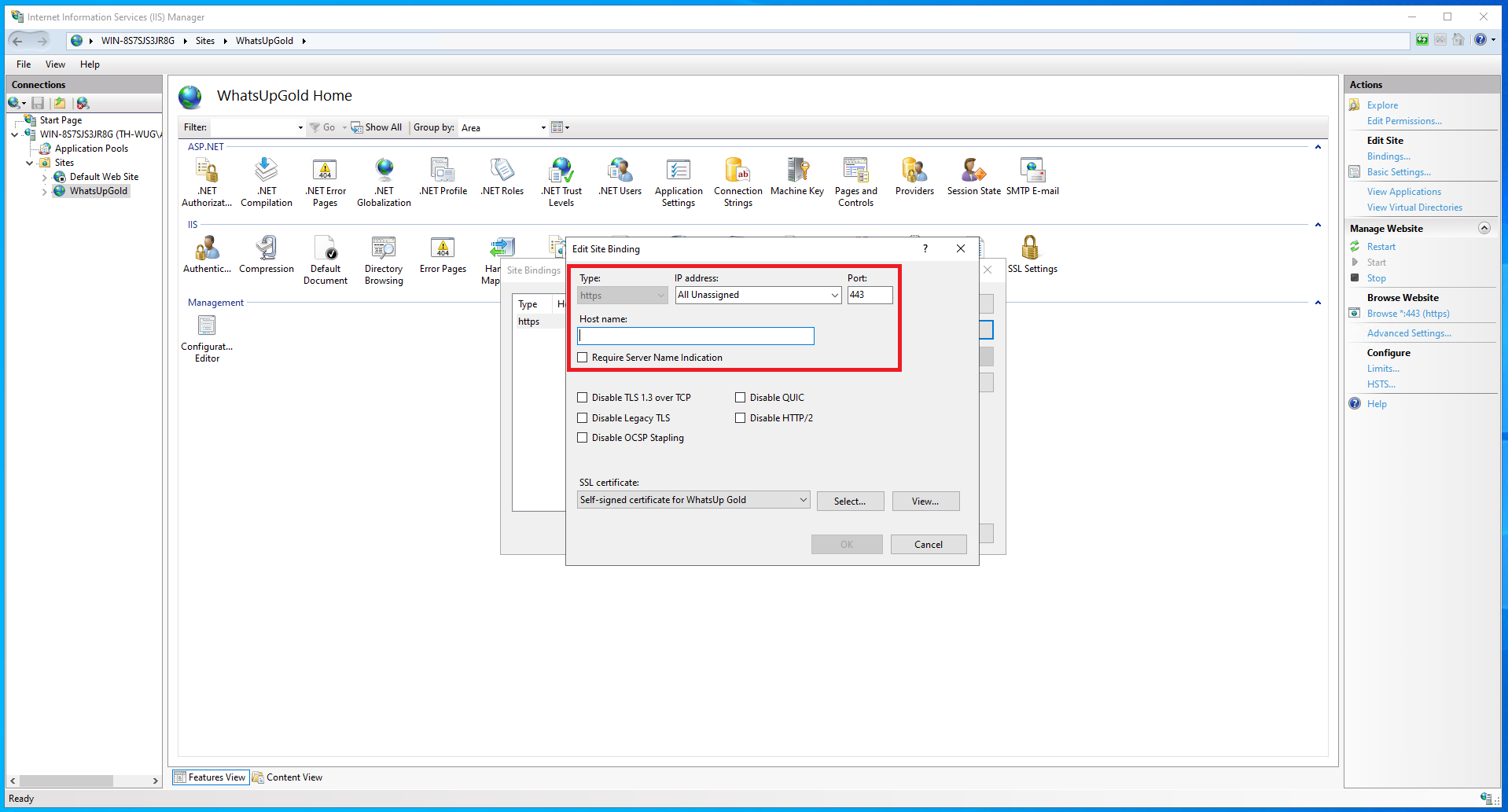This screenshot has height=812, width=1508.
Task: Click the Select... certificate button
Action: (850, 501)
